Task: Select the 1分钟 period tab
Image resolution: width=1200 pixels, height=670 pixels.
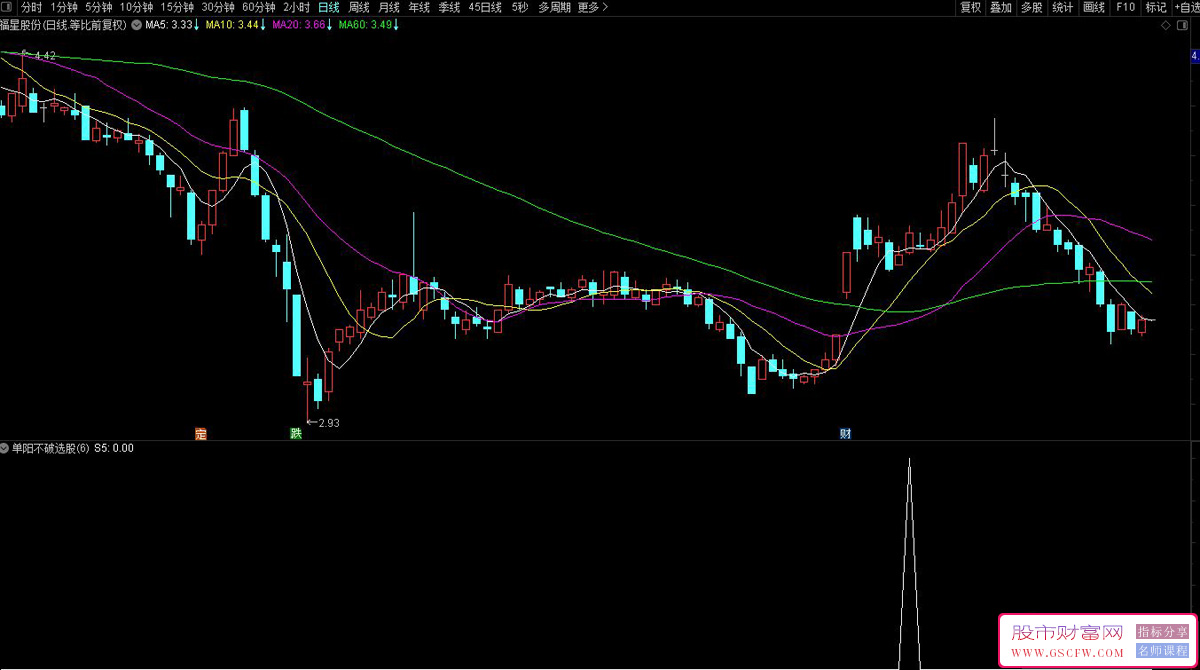Action: (63, 7)
